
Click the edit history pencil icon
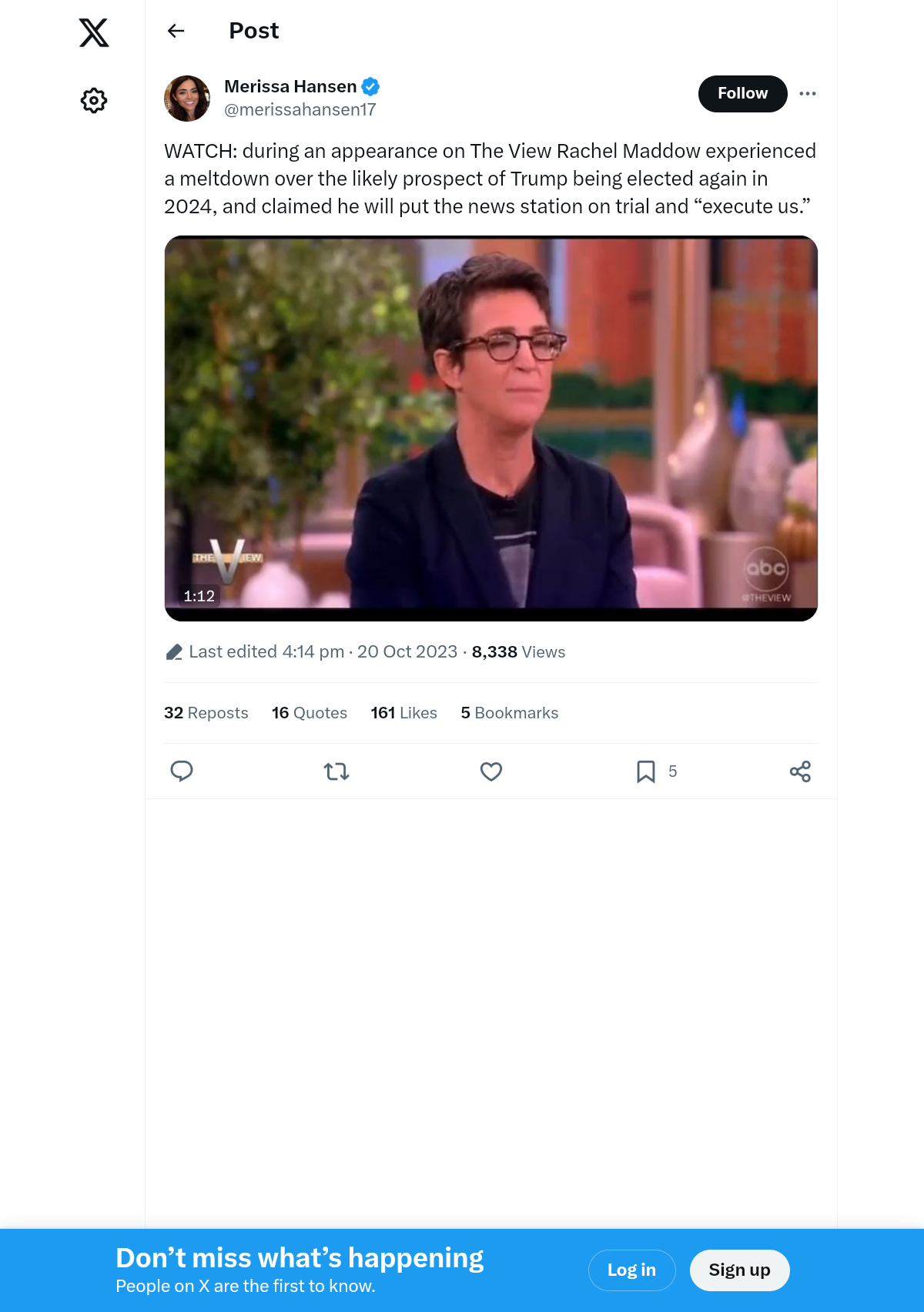174,652
